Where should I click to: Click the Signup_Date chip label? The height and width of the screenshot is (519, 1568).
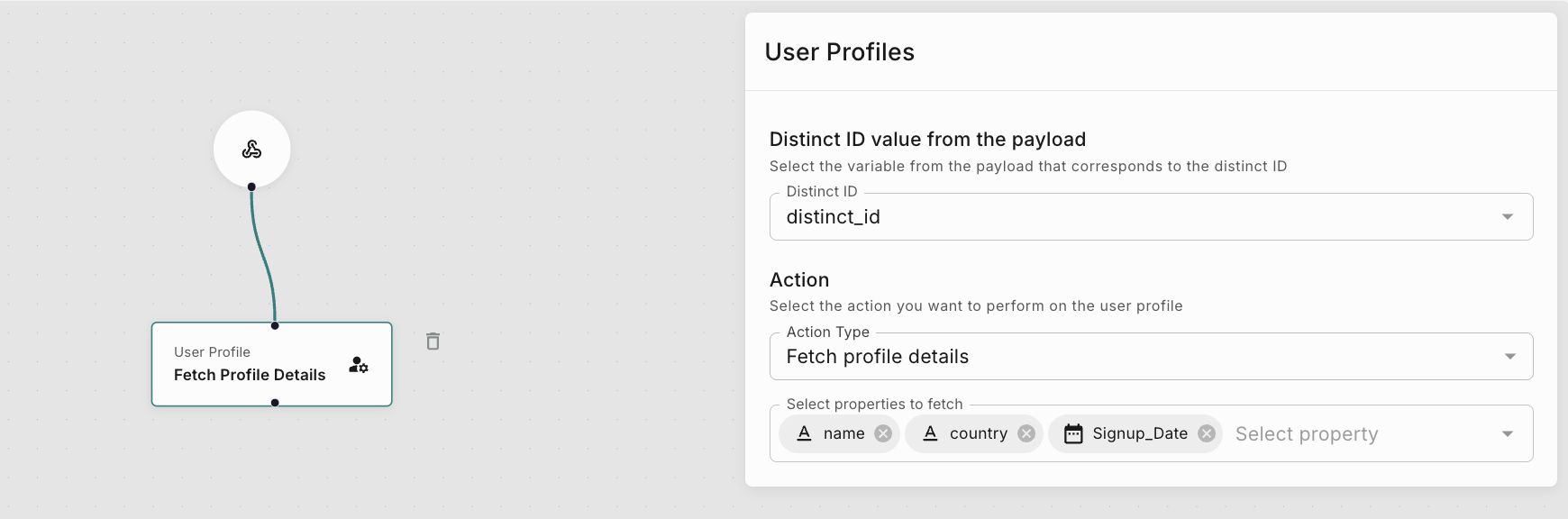1140,433
